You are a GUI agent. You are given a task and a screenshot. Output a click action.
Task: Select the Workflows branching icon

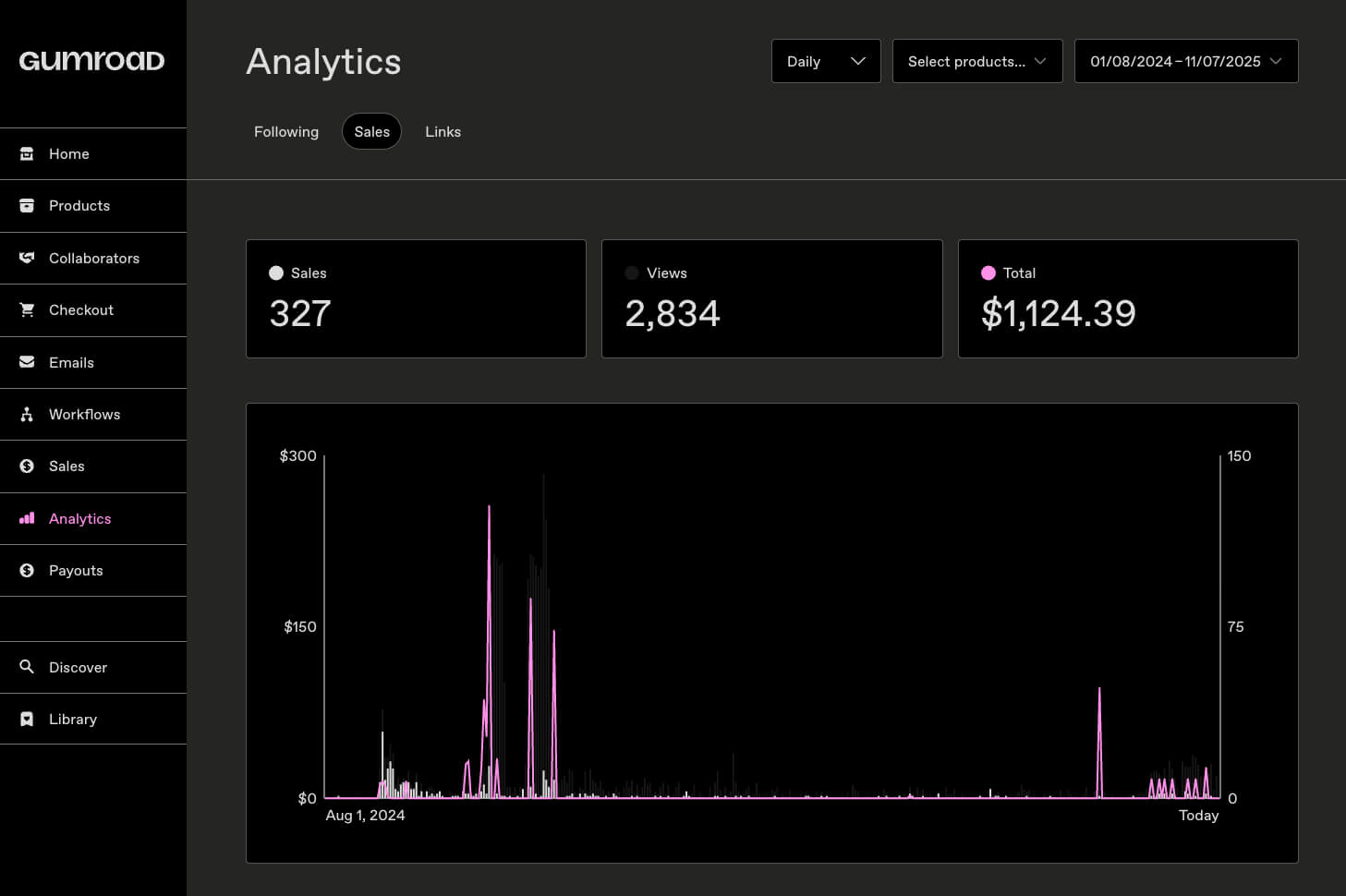tap(27, 414)
